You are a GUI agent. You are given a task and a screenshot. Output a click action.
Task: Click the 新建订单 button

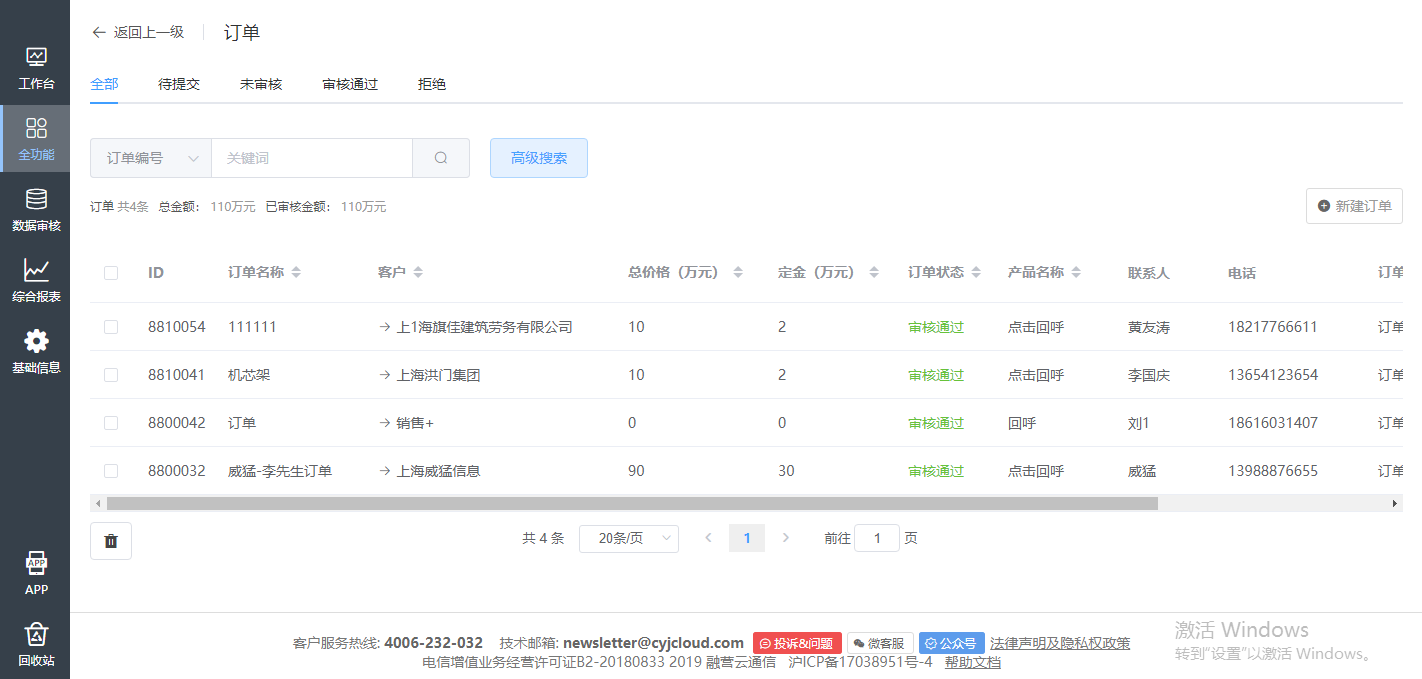1354,206
